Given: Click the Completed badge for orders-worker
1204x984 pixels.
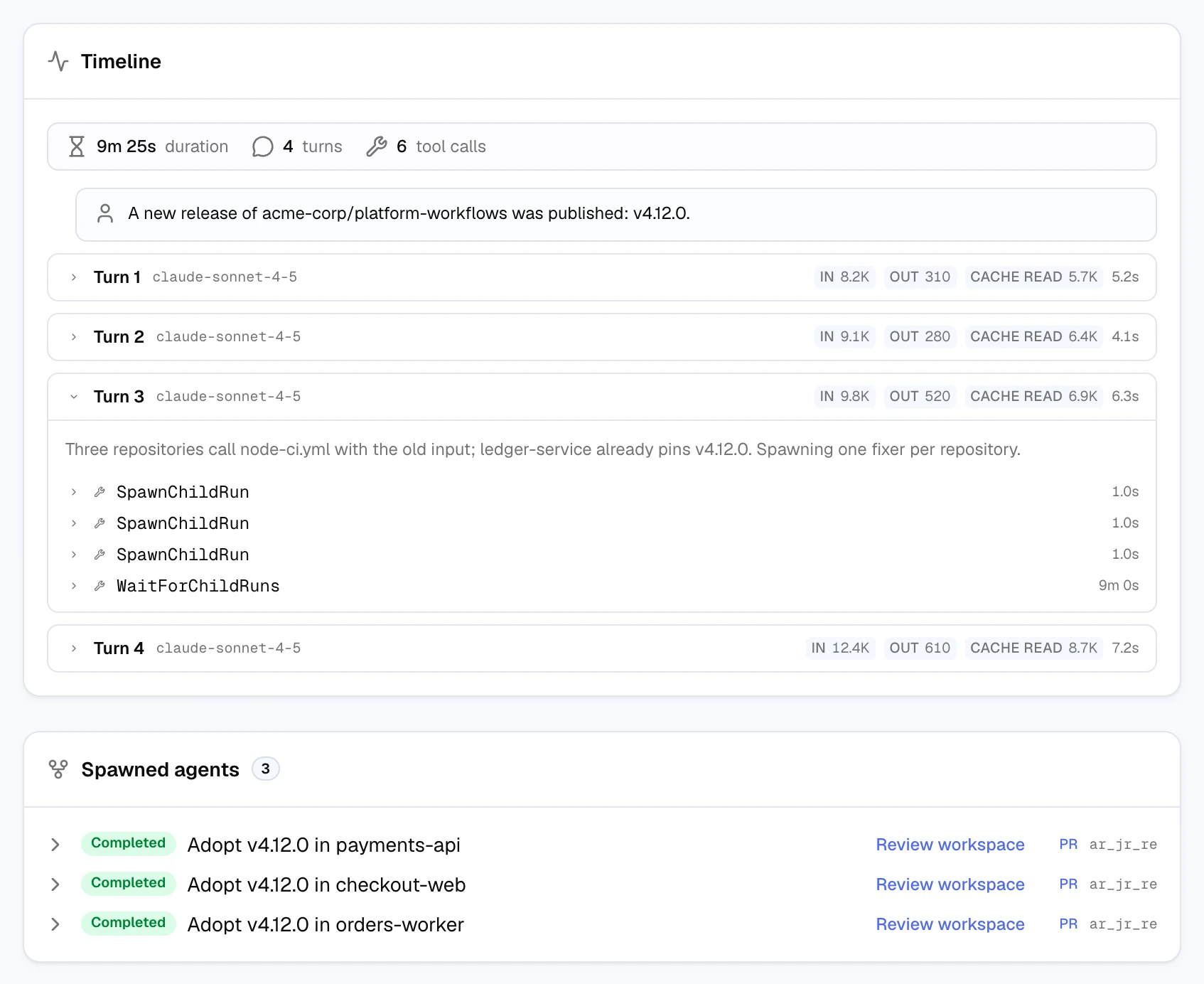Looking at the screenshot, I should (128, 923).
